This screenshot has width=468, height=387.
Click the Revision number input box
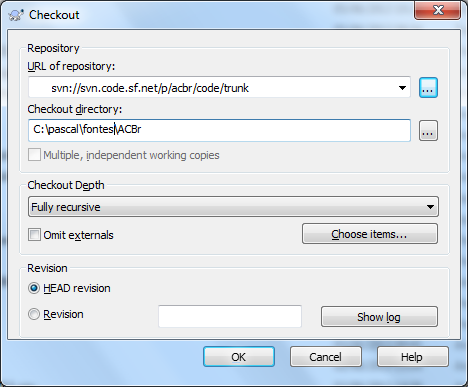(x=230, y=316)
